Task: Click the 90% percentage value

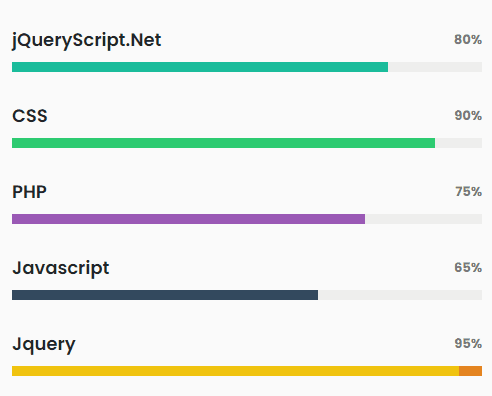Action: (468, 115)
